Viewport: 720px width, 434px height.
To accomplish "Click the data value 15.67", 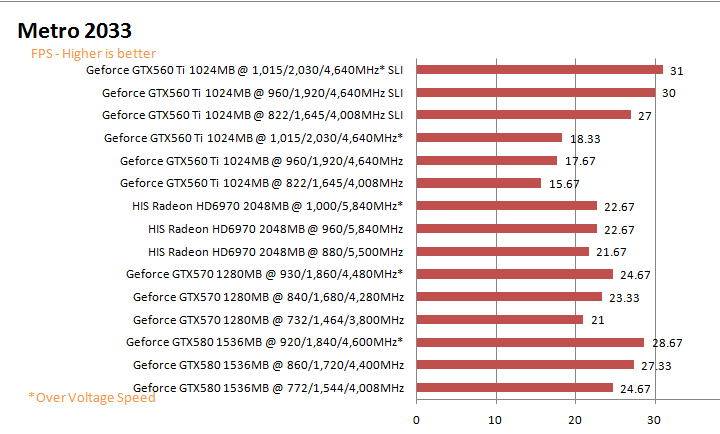I will (564, 184).
